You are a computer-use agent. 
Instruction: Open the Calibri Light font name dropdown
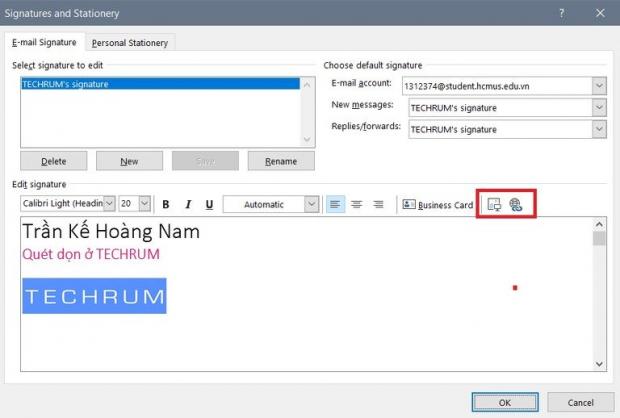coord(109,204)
